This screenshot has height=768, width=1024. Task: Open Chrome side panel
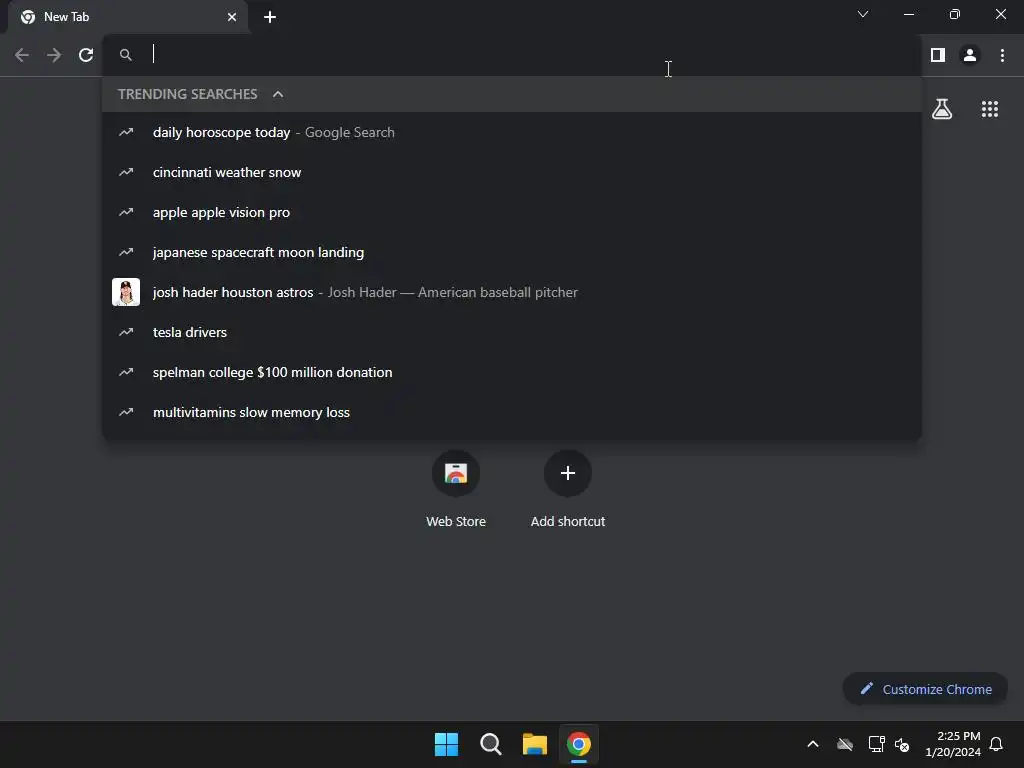938,55
